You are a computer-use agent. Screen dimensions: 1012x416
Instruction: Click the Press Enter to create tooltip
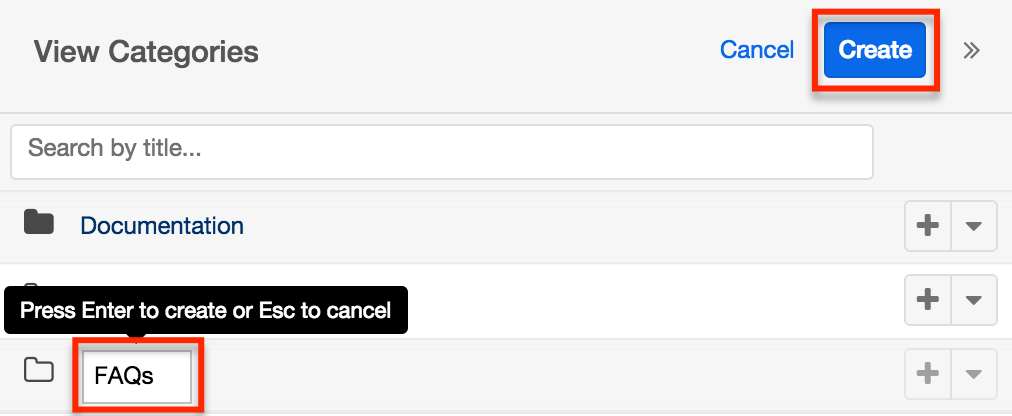tap(205, 310)
